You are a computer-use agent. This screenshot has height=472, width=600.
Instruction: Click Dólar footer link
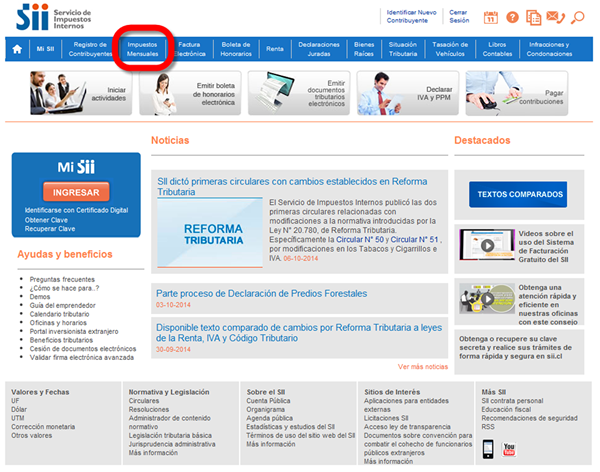pos(19,410)
